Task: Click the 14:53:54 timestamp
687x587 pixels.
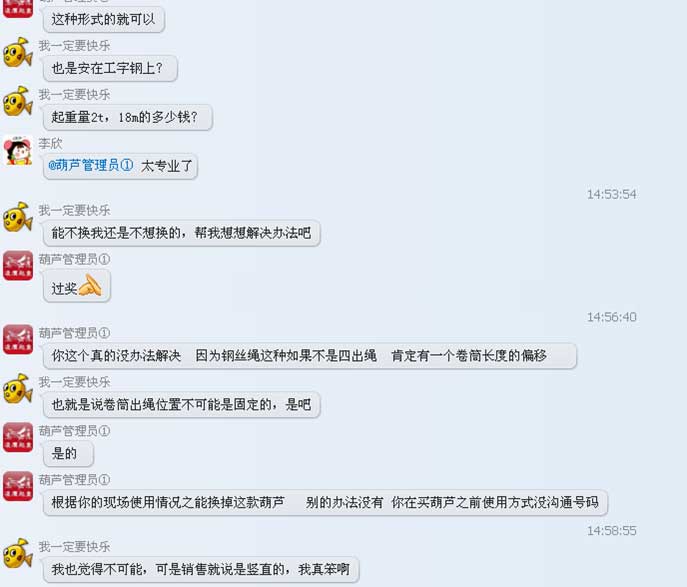Action: [x=612, y=194]
